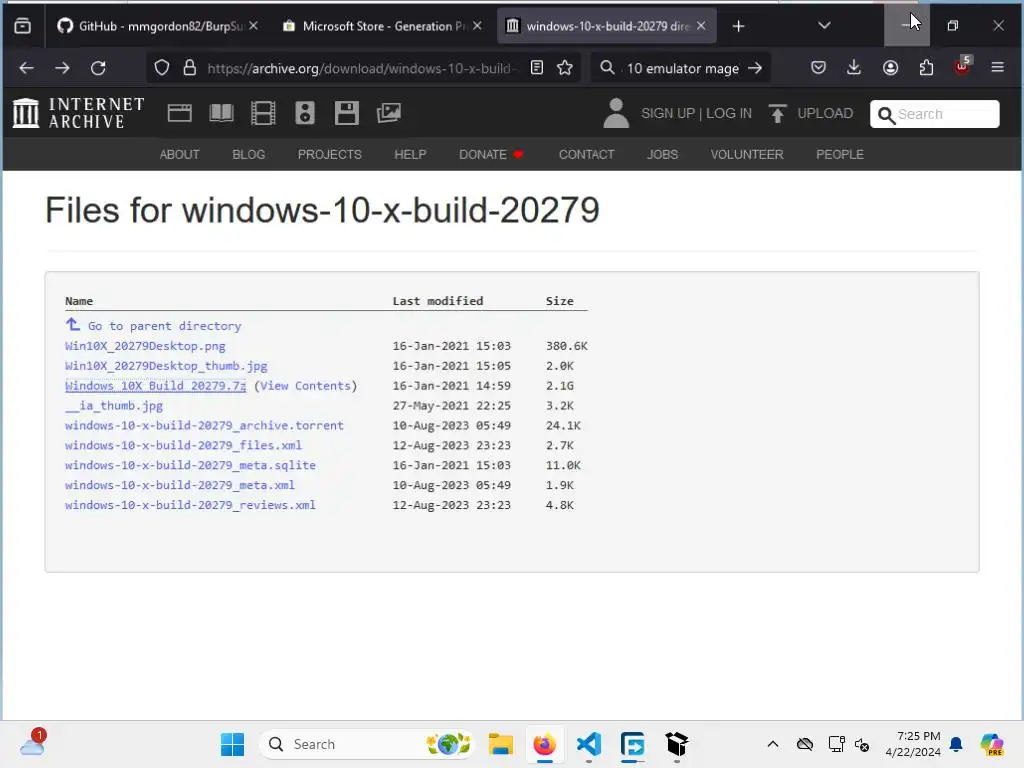1024x768 pixels.
Task: Open the Internet Archive images icon
Action: click(x=389, y=114)
